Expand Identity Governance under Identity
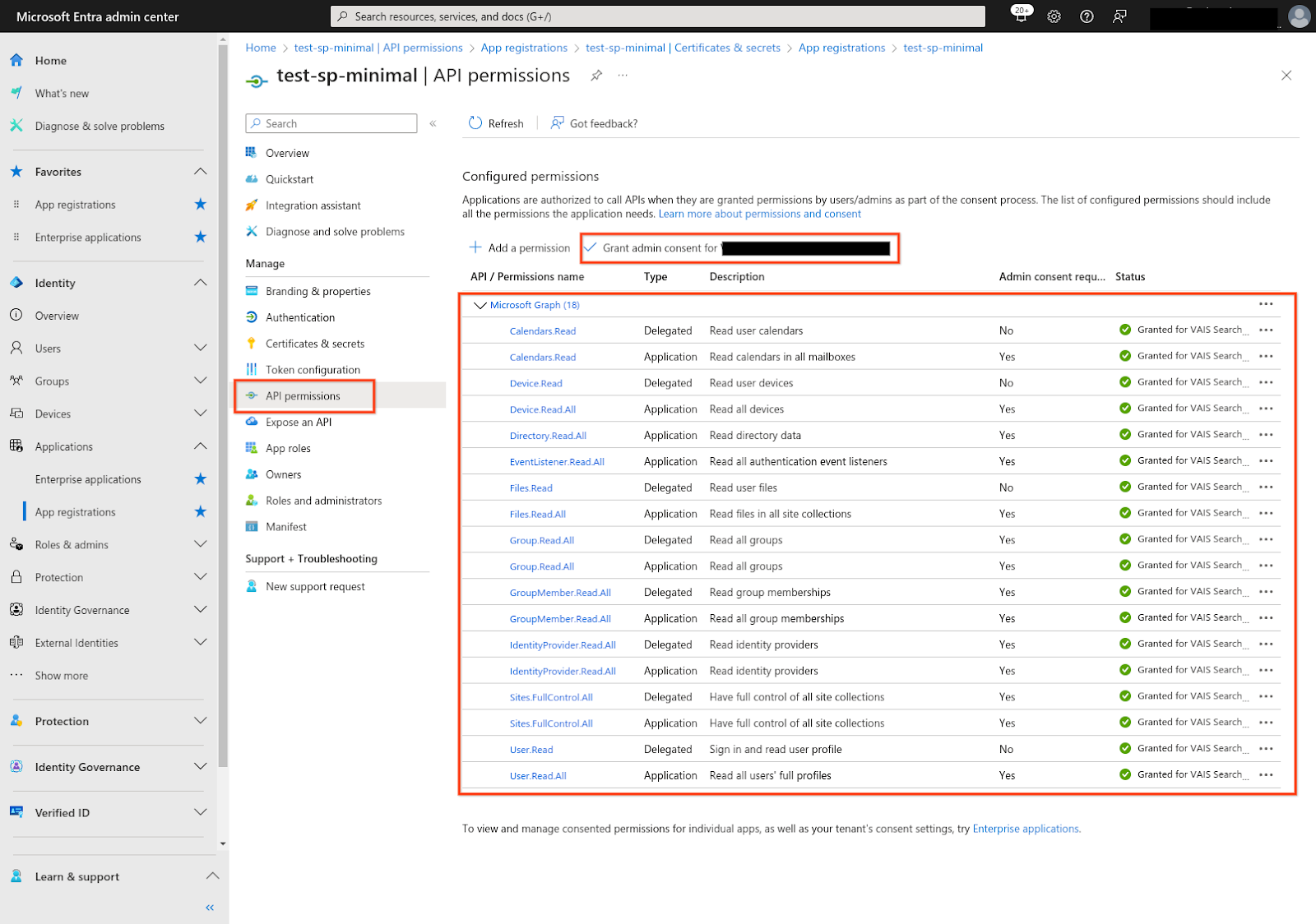The image size is (1316, 924). (200, 609)
